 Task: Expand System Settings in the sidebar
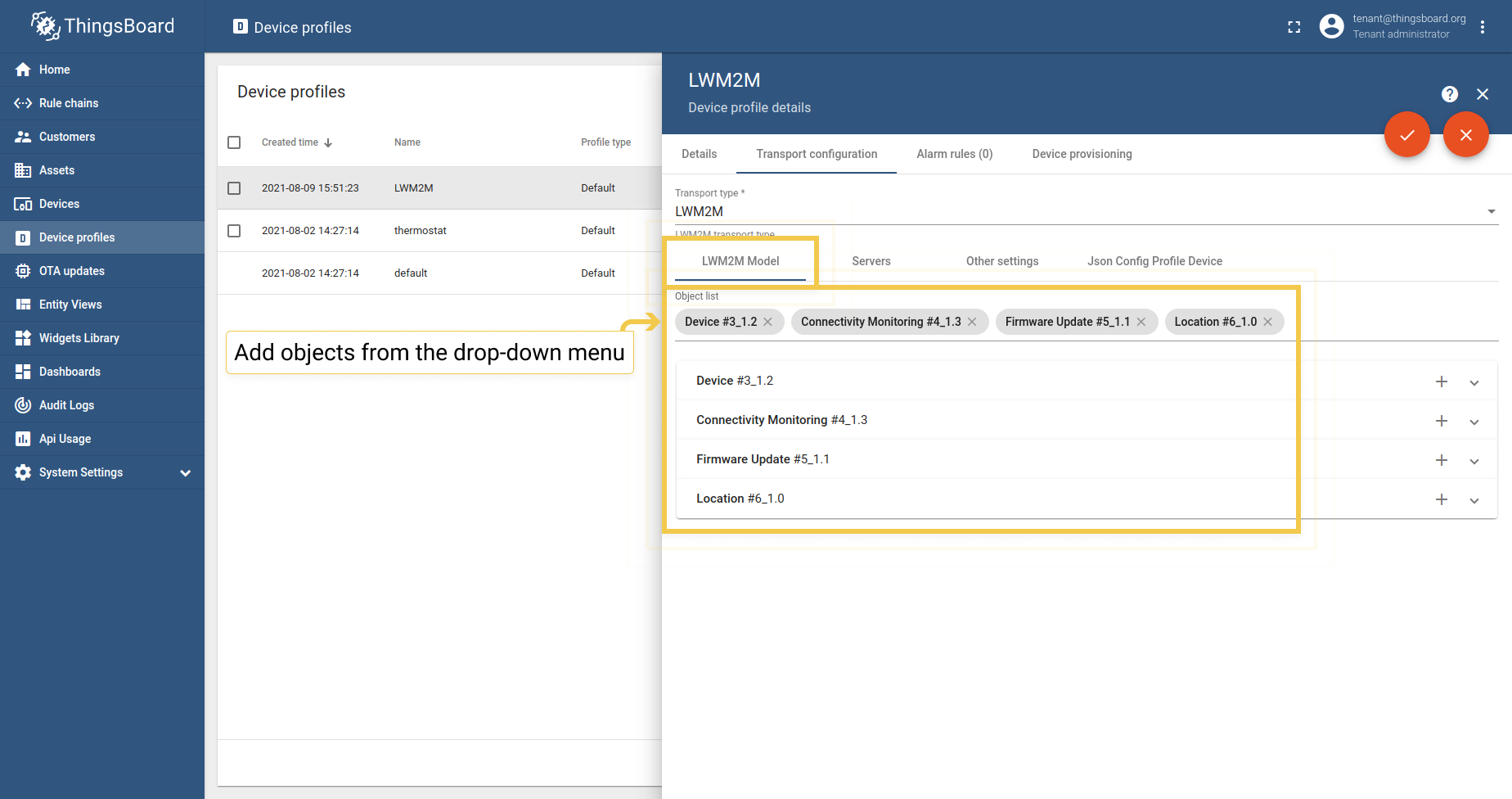pyautogui.click(x=102, y=472)
